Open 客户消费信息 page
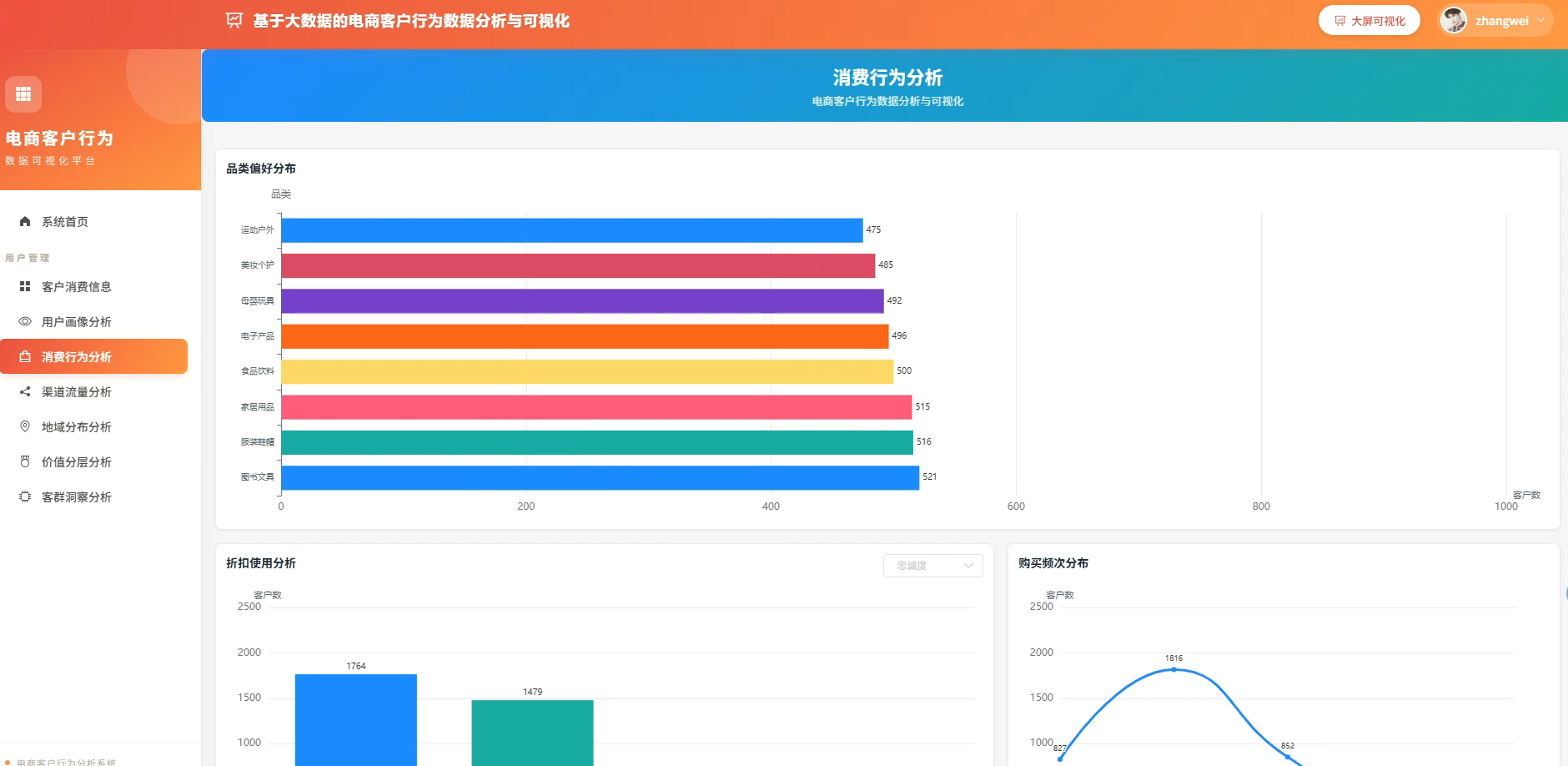 93,286
